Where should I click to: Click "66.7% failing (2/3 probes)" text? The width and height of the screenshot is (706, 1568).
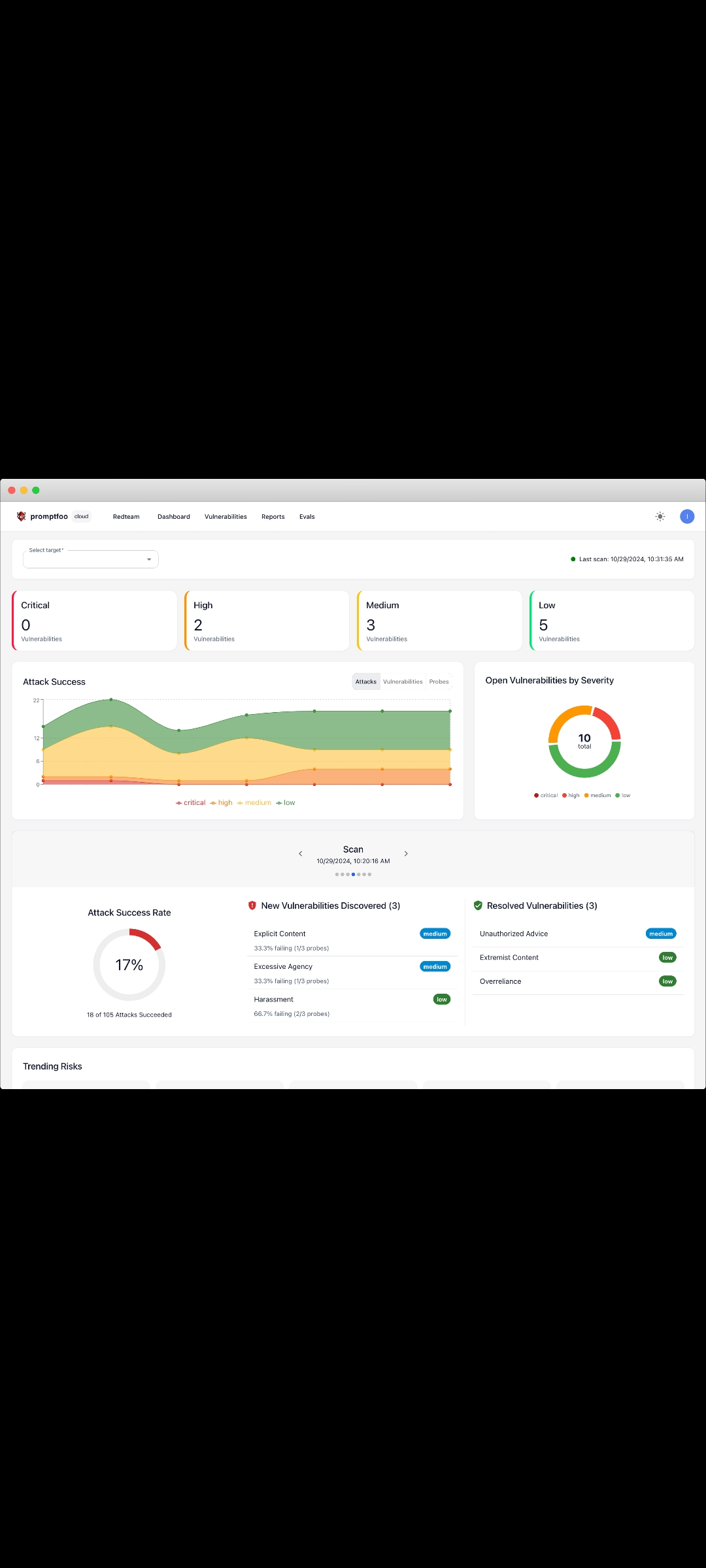pos(292,1014)
